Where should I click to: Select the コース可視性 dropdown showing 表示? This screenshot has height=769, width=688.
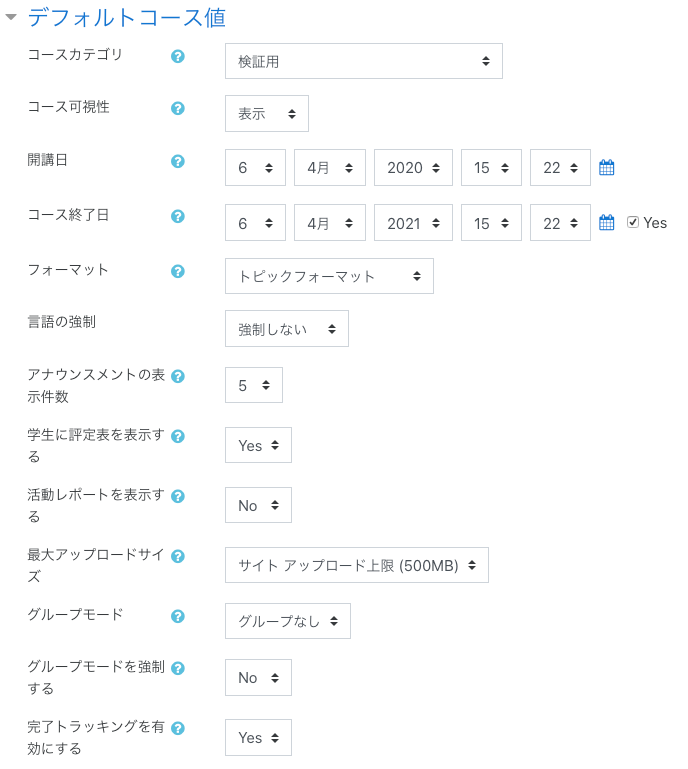coord(266,114)
